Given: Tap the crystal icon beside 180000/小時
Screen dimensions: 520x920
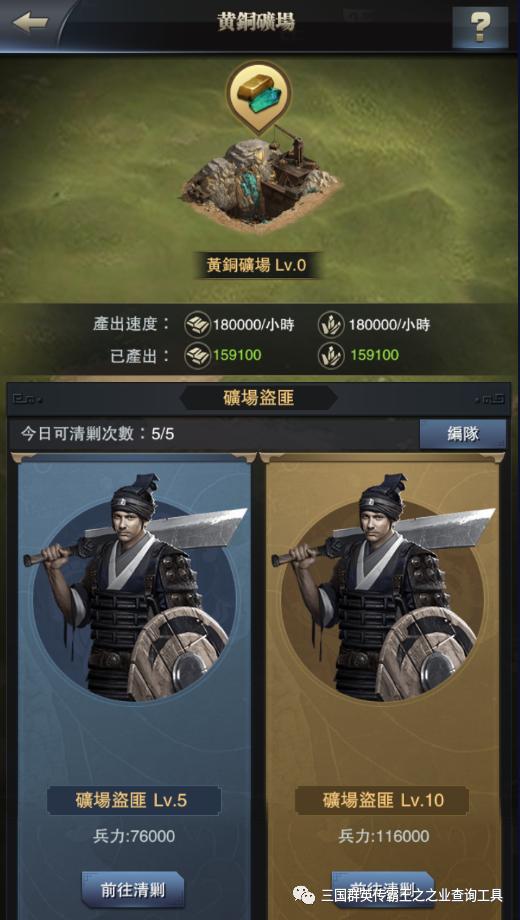Looking at the screenshot, I should [x=330, y=324].
